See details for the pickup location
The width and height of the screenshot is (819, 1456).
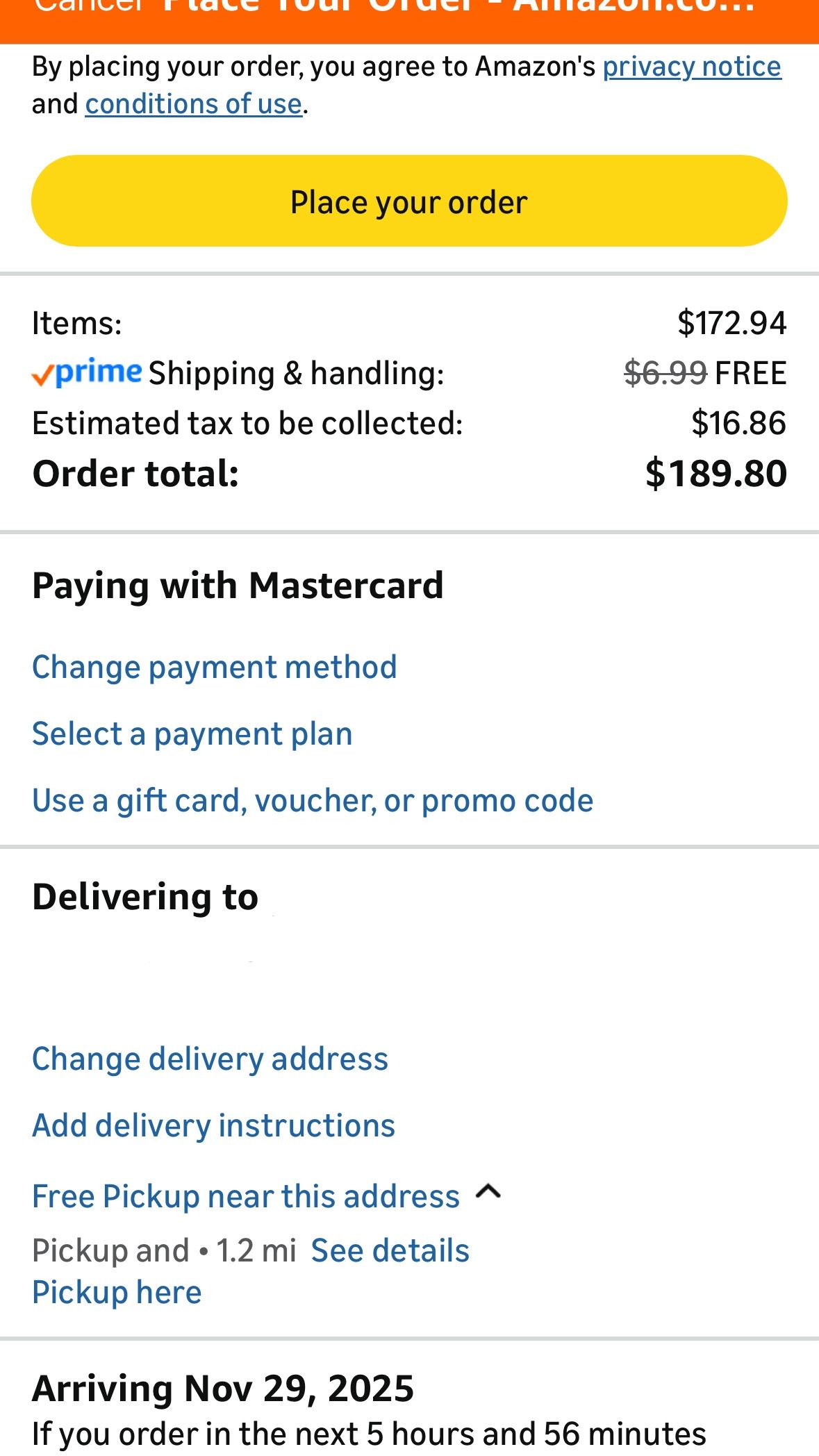[391, 1249]
